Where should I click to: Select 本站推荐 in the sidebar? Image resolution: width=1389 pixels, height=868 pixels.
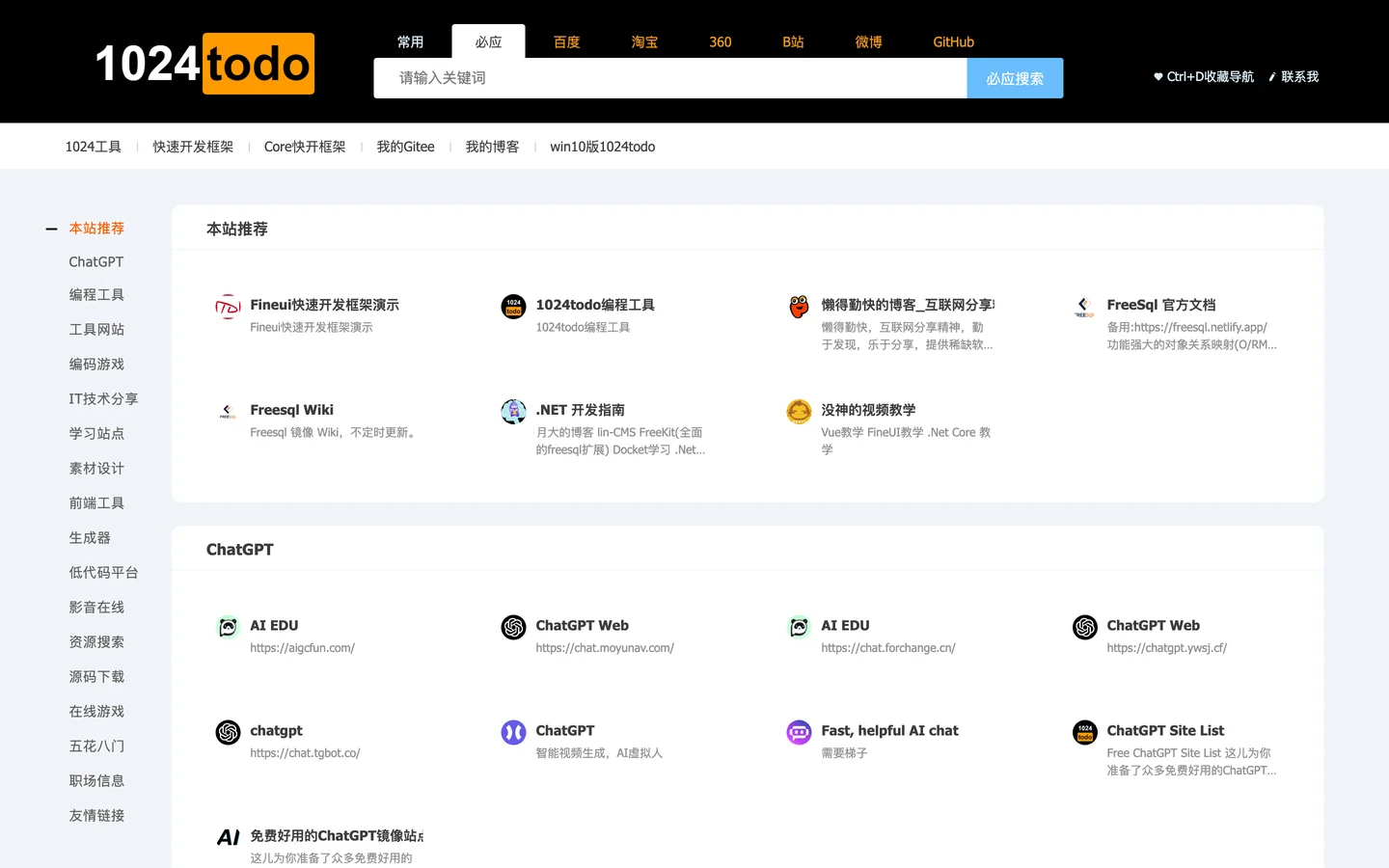pos(96,229)
